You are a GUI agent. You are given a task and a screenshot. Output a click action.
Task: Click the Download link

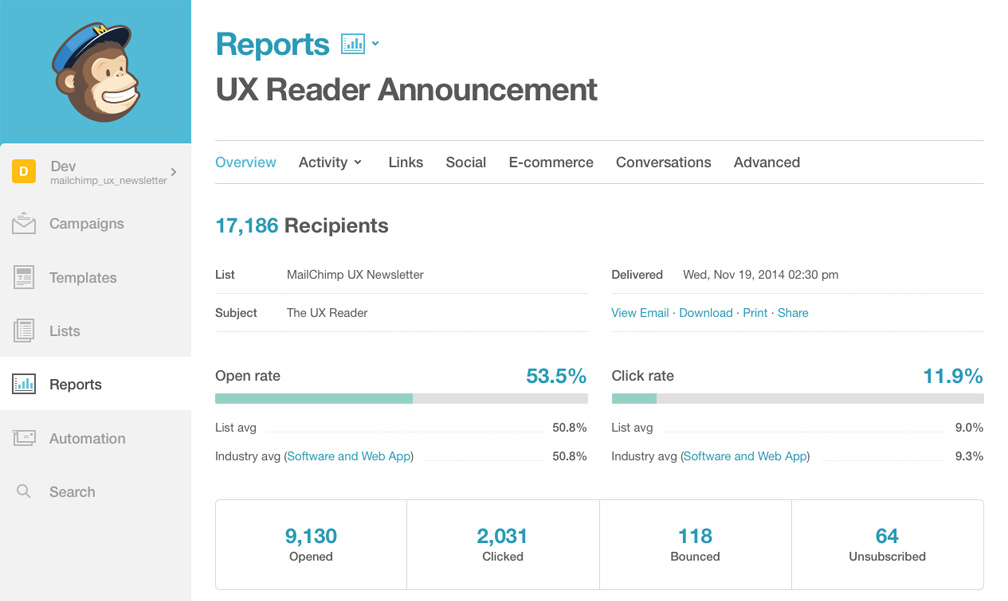point(705,313)
